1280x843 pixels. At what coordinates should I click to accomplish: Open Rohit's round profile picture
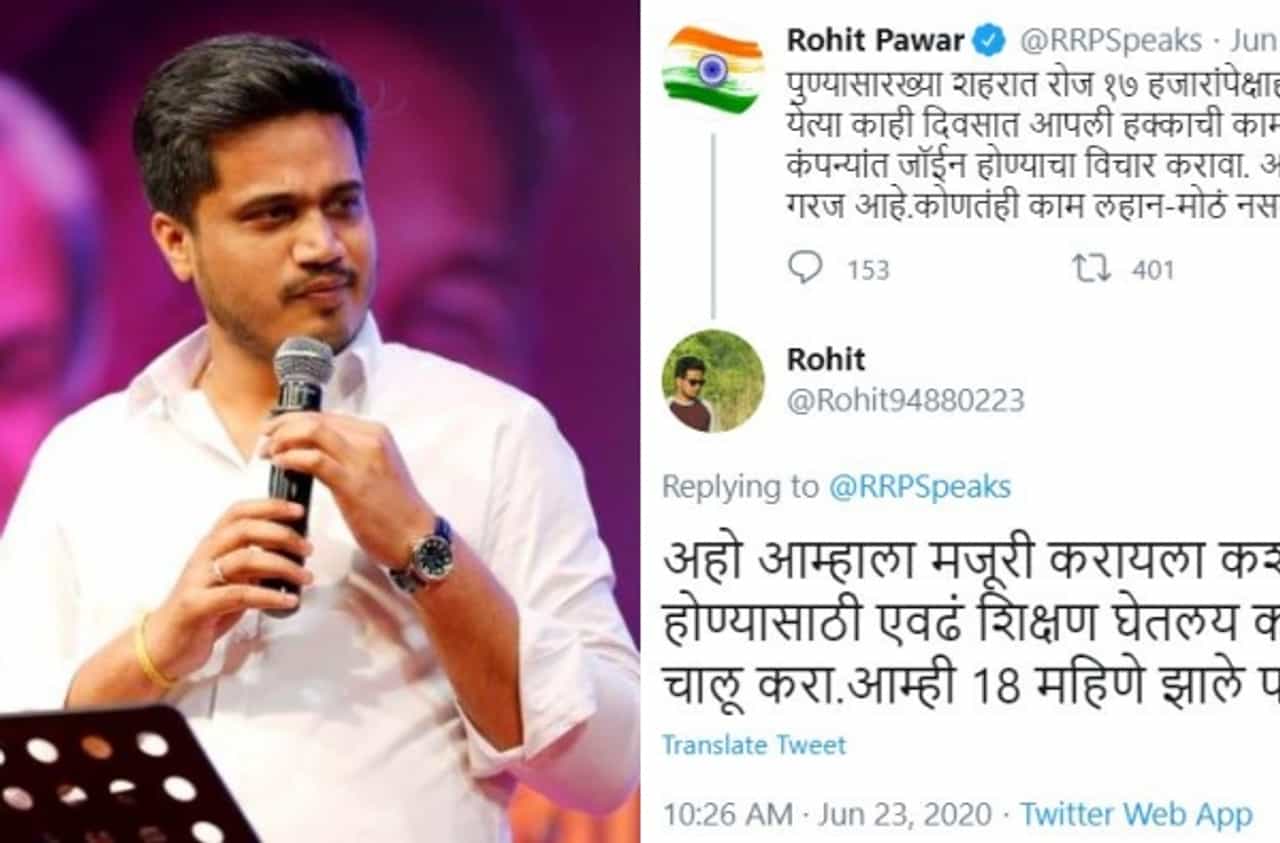click(713, 380)
